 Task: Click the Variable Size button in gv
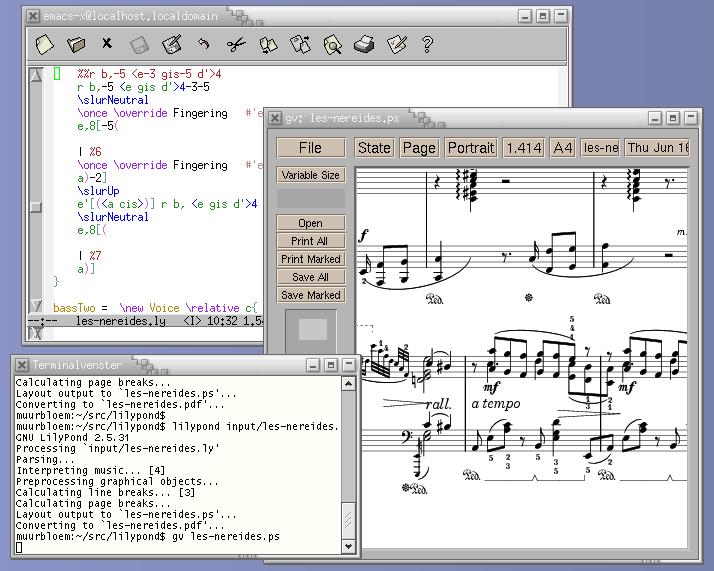click(311, 175)
